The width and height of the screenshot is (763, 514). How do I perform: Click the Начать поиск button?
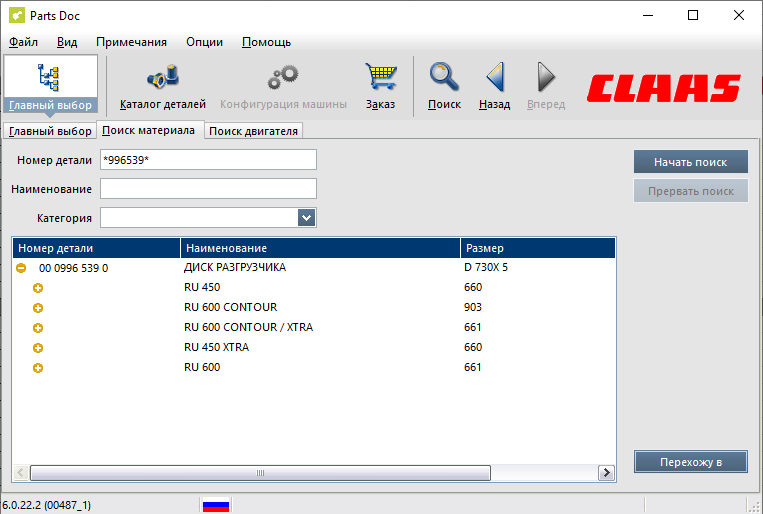tap(690, 162)
